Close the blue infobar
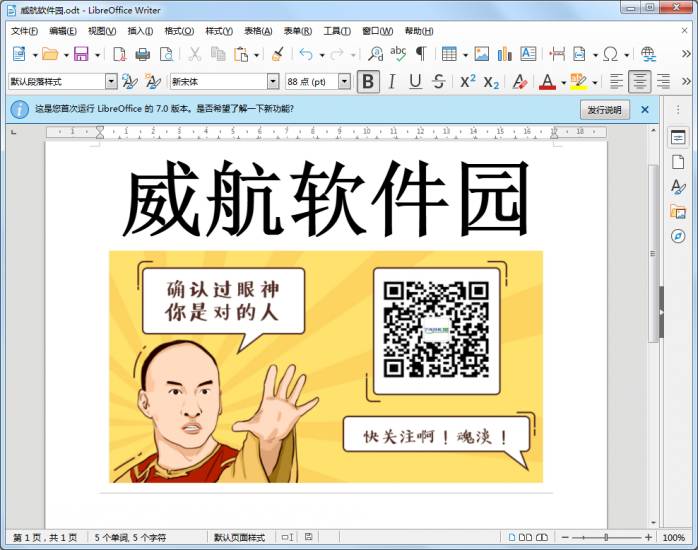The height and width of the screenshot is (550, 698). (x=645, y=109)
